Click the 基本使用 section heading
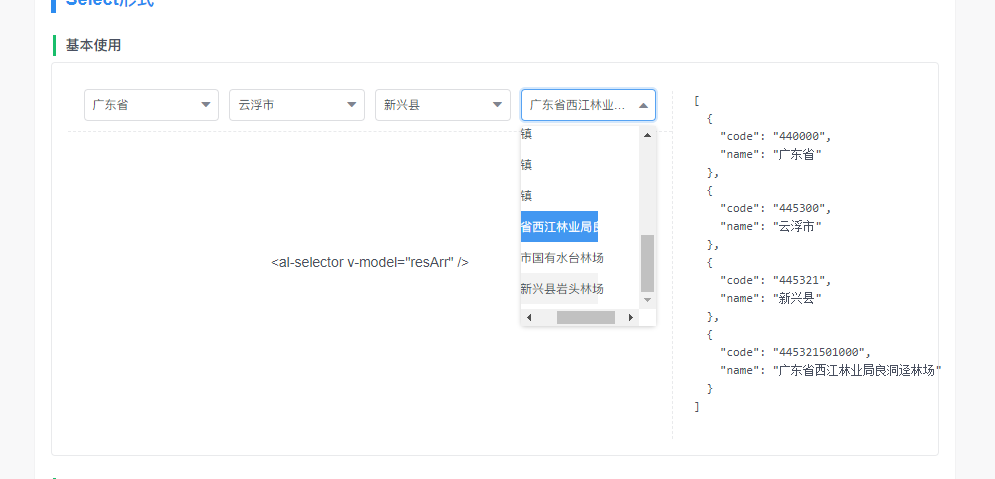This screenshot has height=479, width=995. coord(93,45)
